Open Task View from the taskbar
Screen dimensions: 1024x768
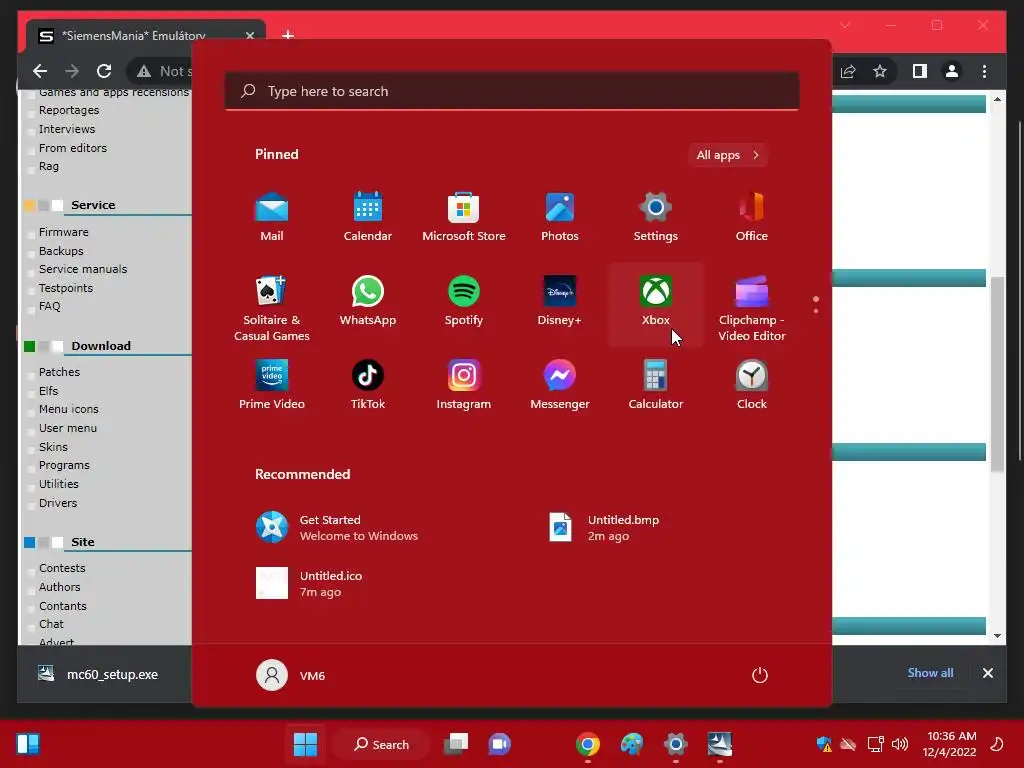[456, 744]
